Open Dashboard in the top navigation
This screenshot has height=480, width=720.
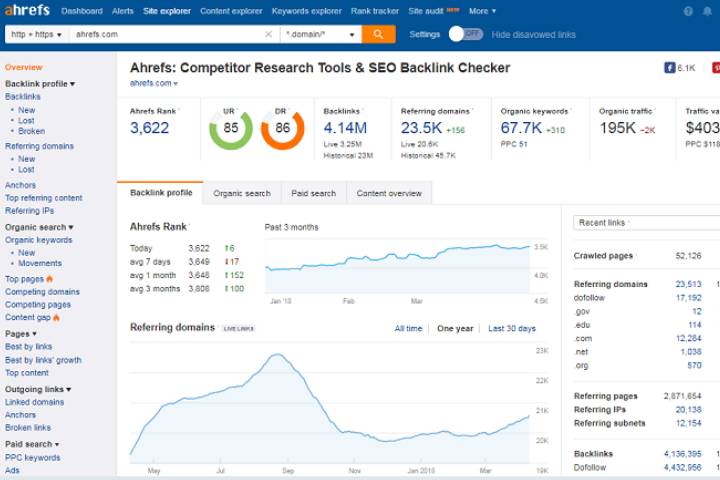[82, 11]
